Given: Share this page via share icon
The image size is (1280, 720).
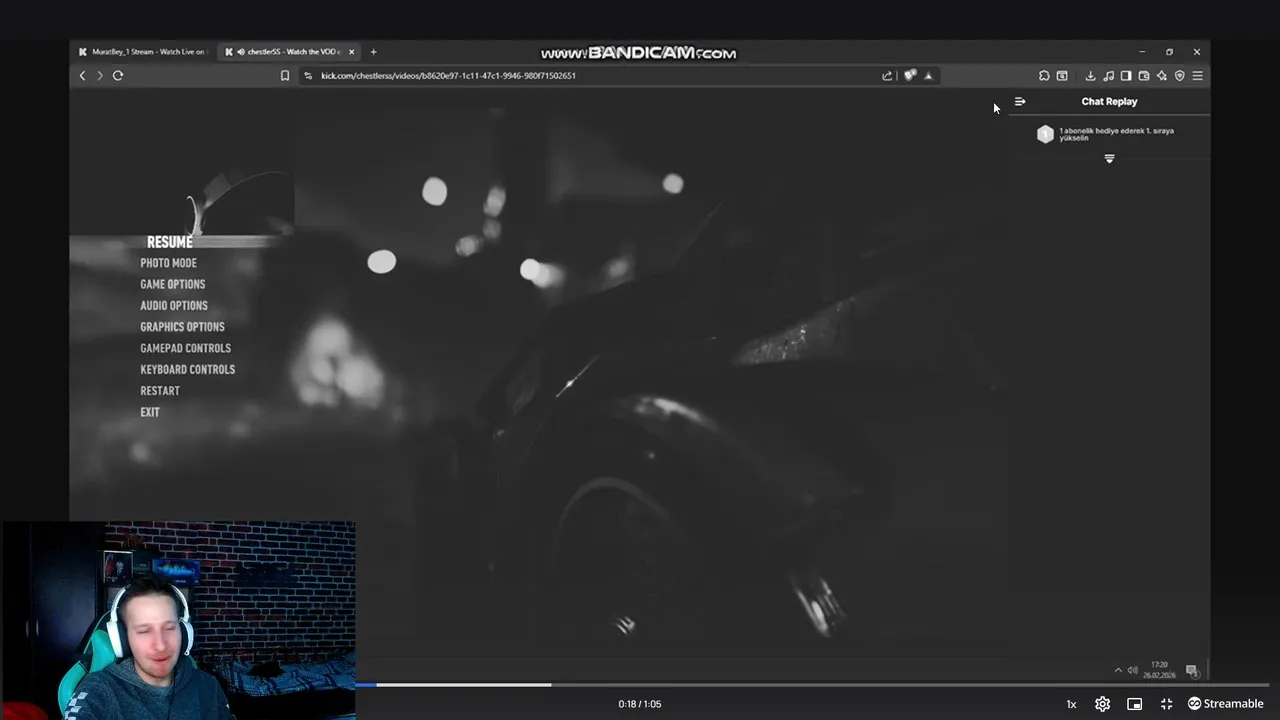Looking at the screenshot, I should [887, 76].
